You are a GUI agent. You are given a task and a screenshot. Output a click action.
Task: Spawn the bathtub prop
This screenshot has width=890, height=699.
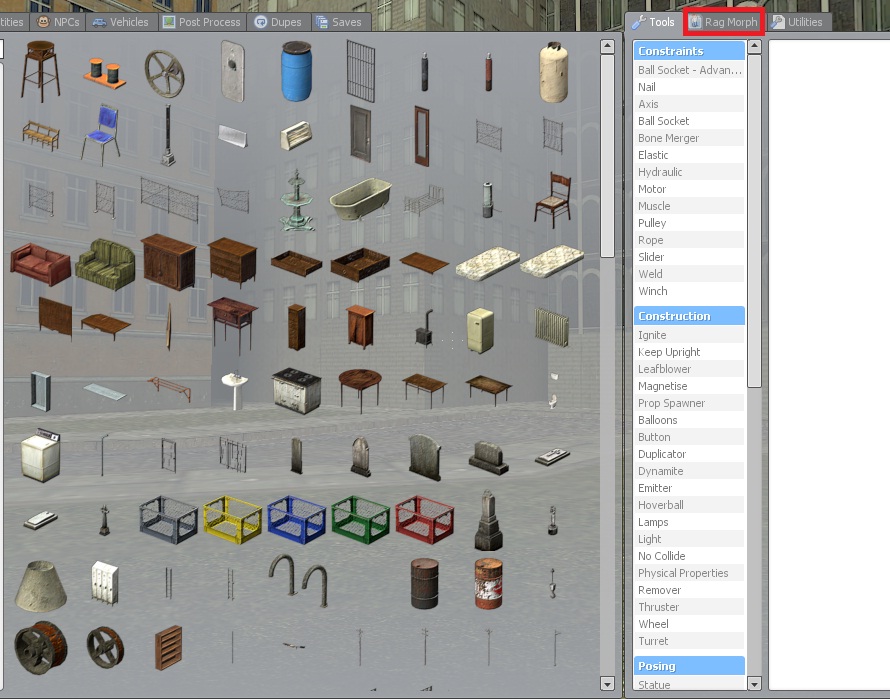pos(360,199)
